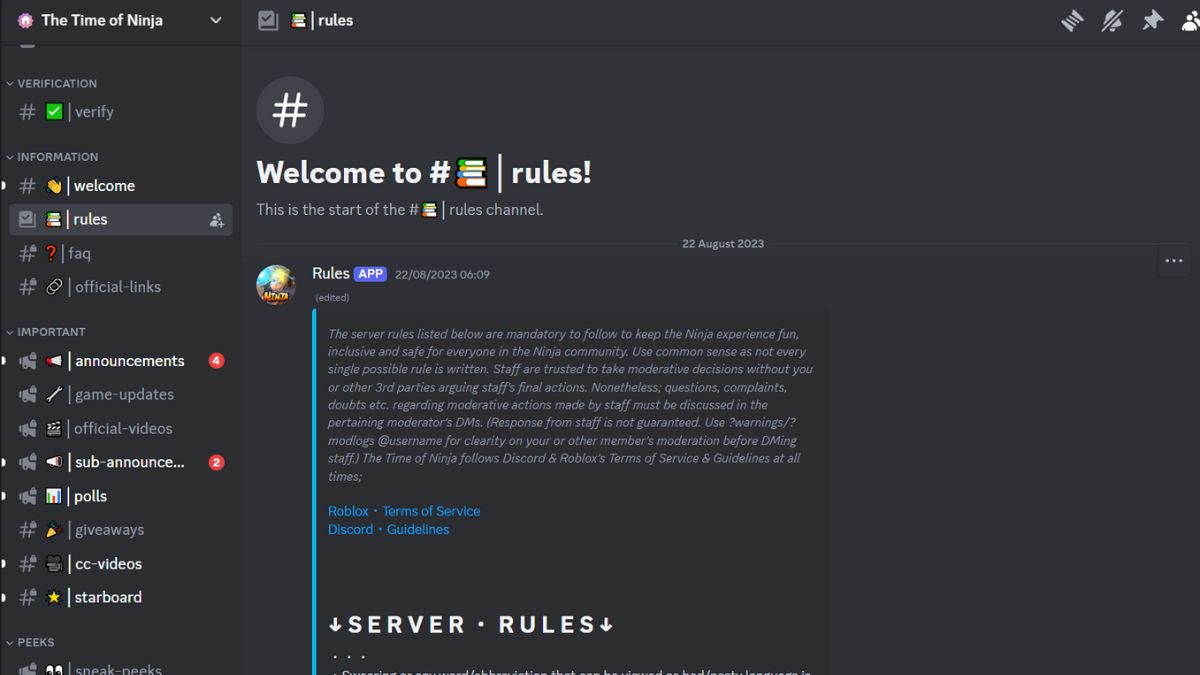The image size is (1200, 675).
Task: Collapse the IMPORTANT category
Action: [47, 331]
